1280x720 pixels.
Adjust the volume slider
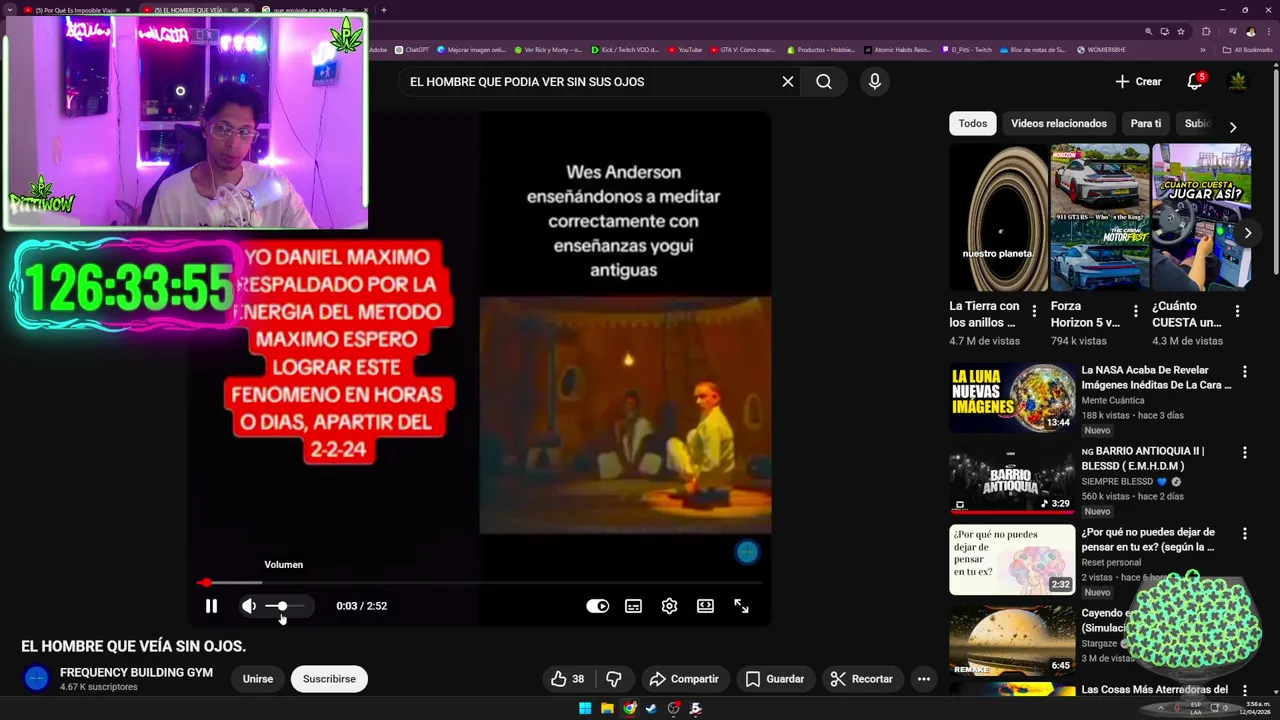click(x=284, y=606)
